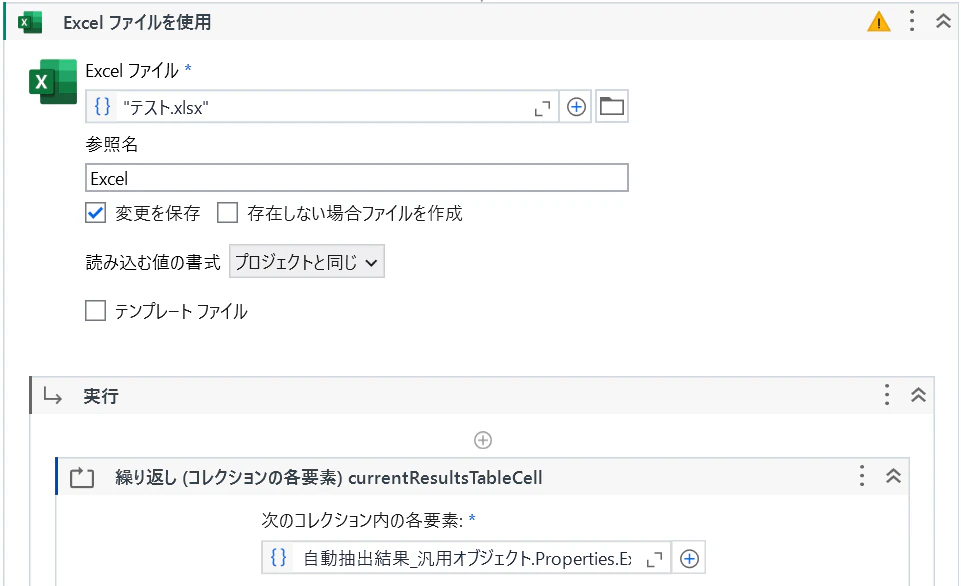Open the 実行 block options menu
This screenshot has height=586, width=961.
tap(887, 395)
